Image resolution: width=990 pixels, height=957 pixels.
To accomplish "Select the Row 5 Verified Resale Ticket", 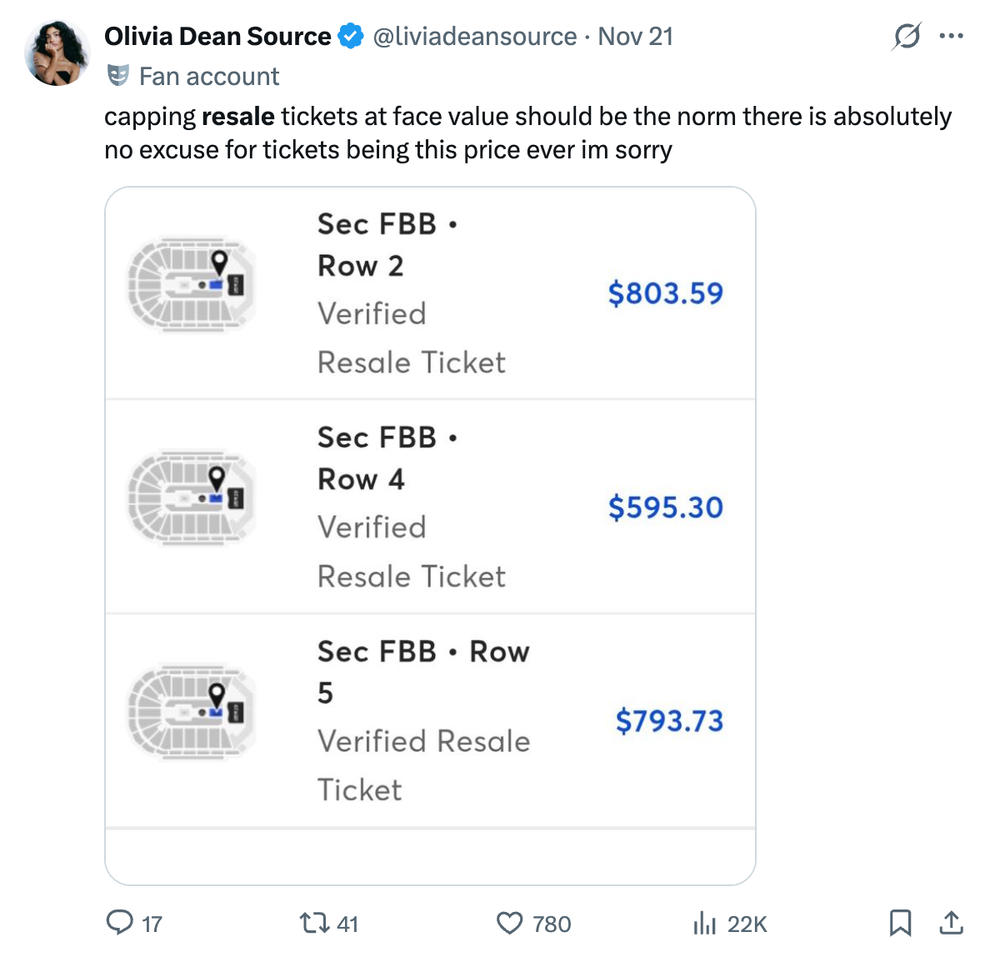I will pos(430,720).
